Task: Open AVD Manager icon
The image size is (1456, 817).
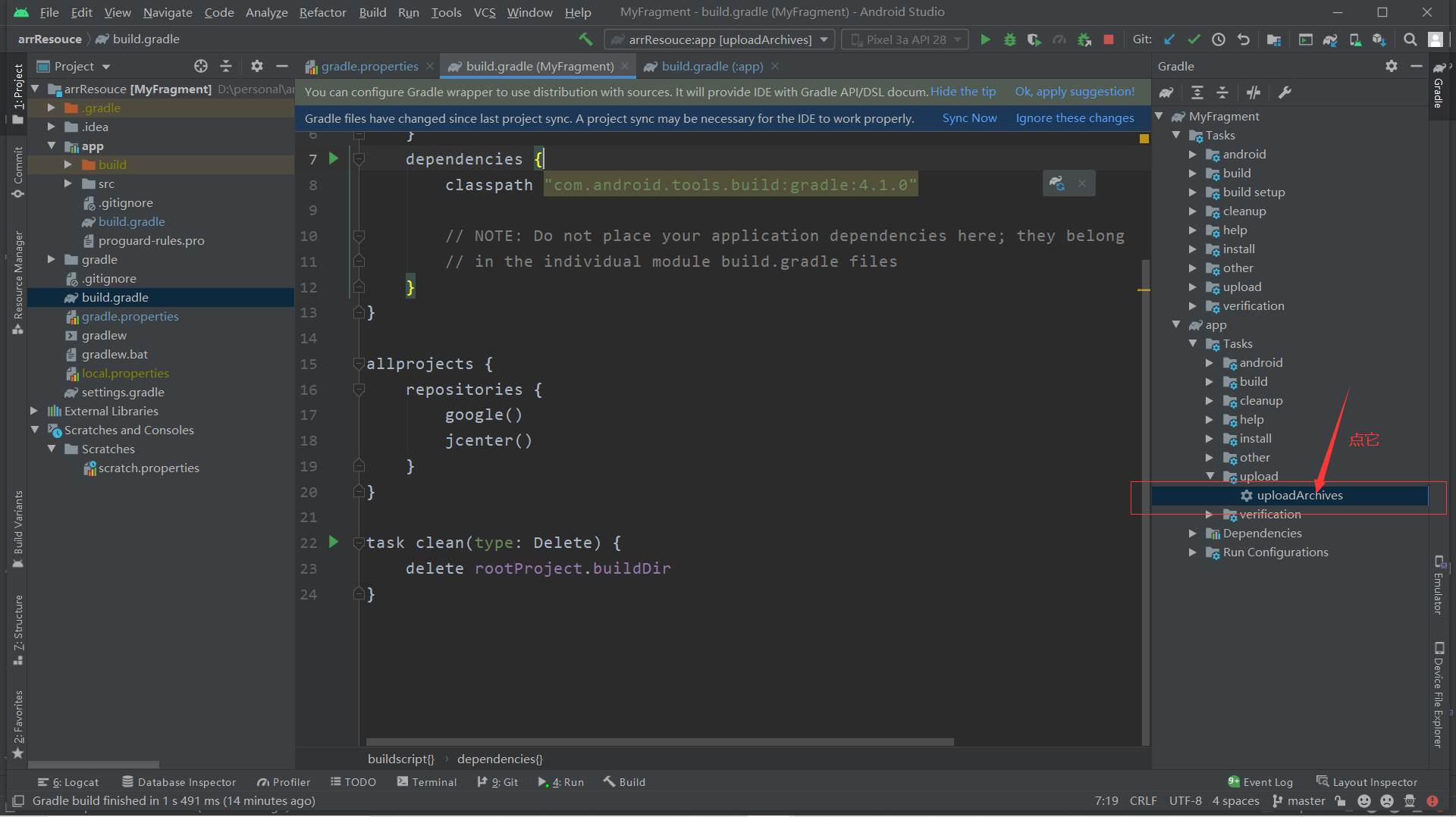Action: click(1355, 39)
